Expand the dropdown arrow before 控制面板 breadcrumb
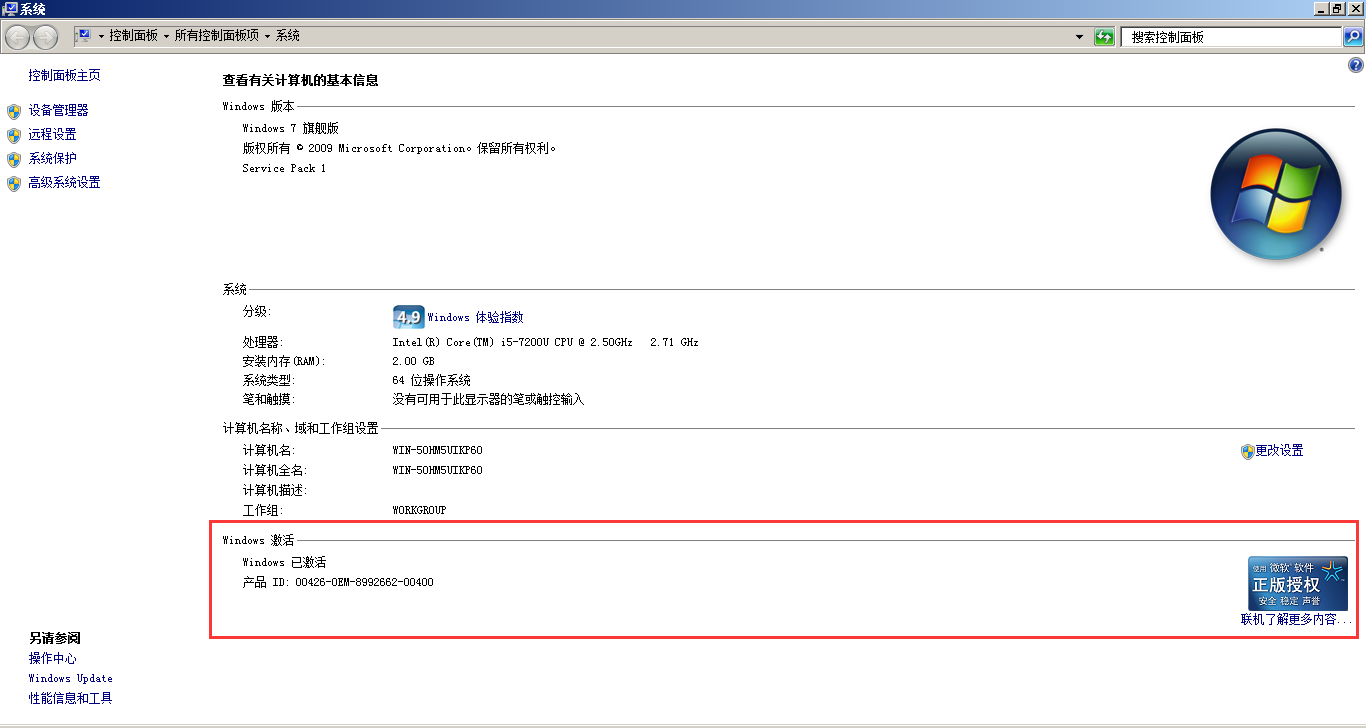1366x728 pixels. click(101, 36)
